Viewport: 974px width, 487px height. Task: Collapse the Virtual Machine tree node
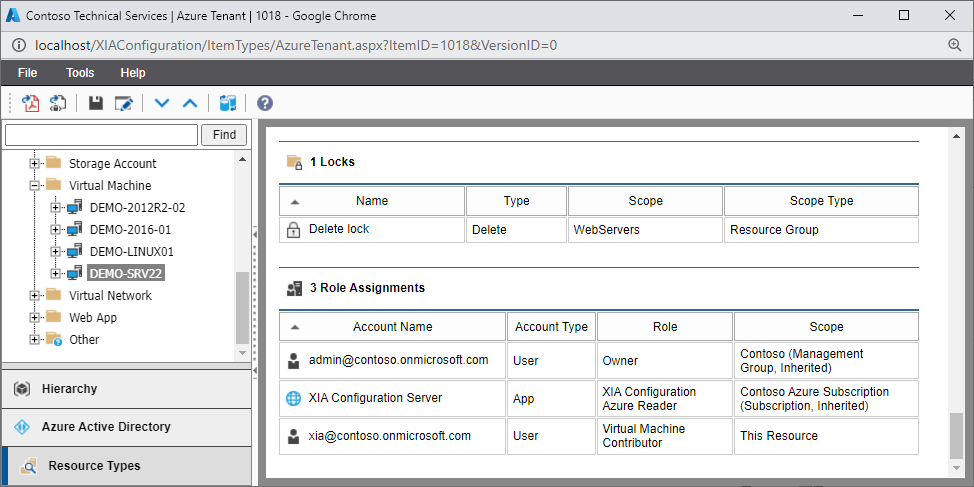[35, 185]
